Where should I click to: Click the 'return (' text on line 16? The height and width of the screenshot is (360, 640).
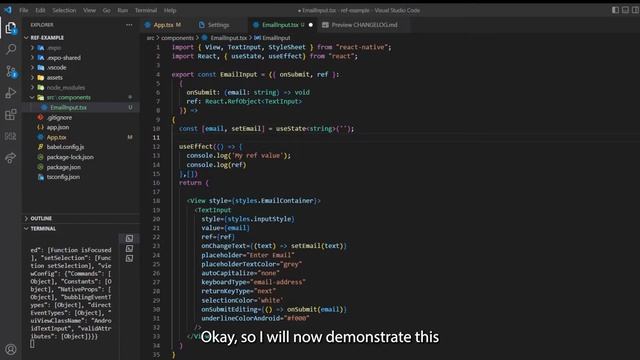click(194, 183)
